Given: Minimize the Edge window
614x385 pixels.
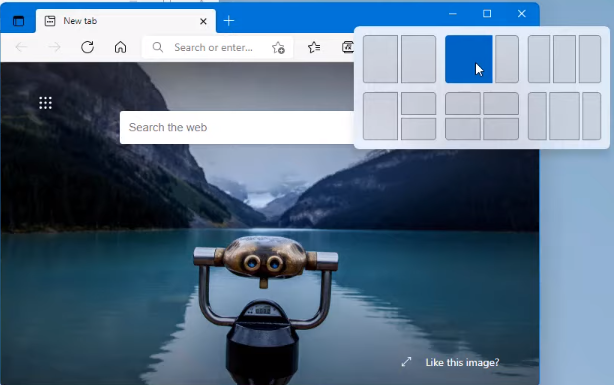Looking at the screenshot, I should (x=453, y=14).
